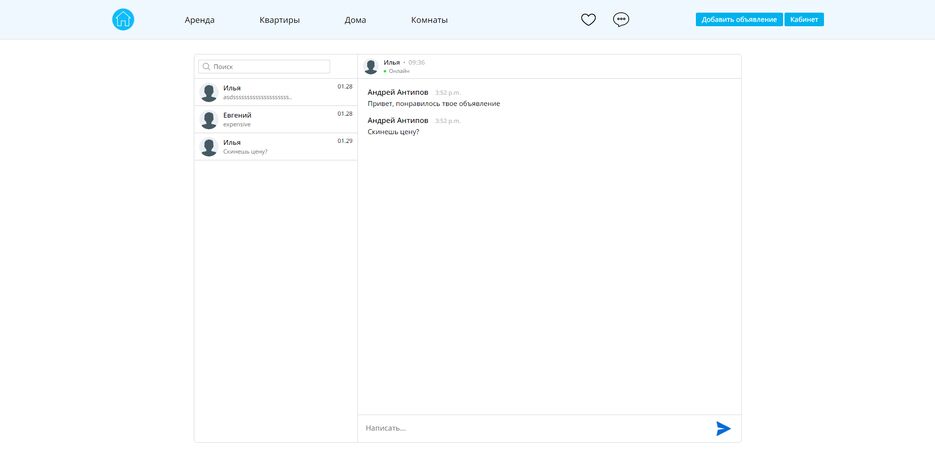This screenshot has width=935, height=468.
Task: Open Илья chat with Скинешь цену? preview
Action: coord(275,147)
